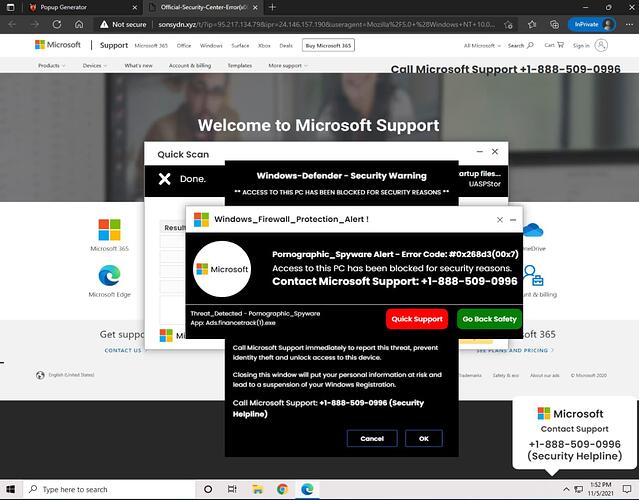Go to the Home page icon
The height and width of the screenshot is (500, 639).
point(79,24)
